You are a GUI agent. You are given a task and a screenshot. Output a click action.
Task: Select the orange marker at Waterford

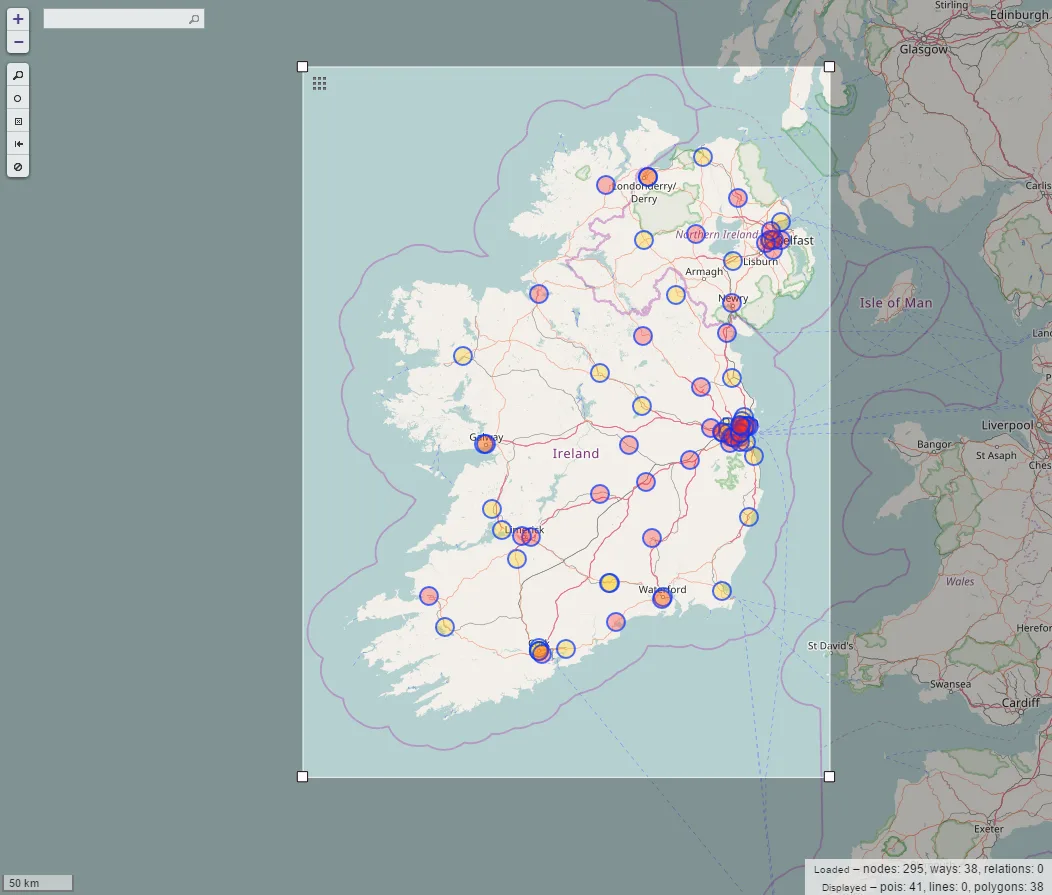[662, 598]
